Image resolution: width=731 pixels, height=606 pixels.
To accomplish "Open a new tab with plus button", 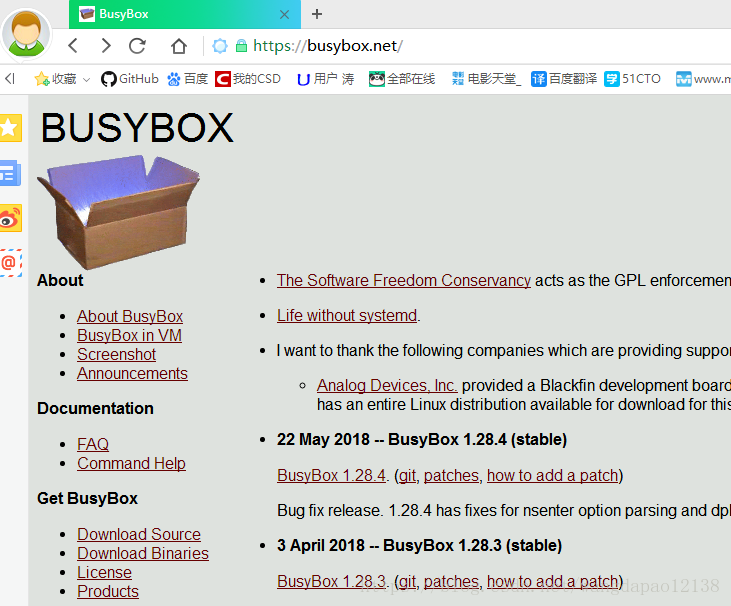I will (317, 14).
